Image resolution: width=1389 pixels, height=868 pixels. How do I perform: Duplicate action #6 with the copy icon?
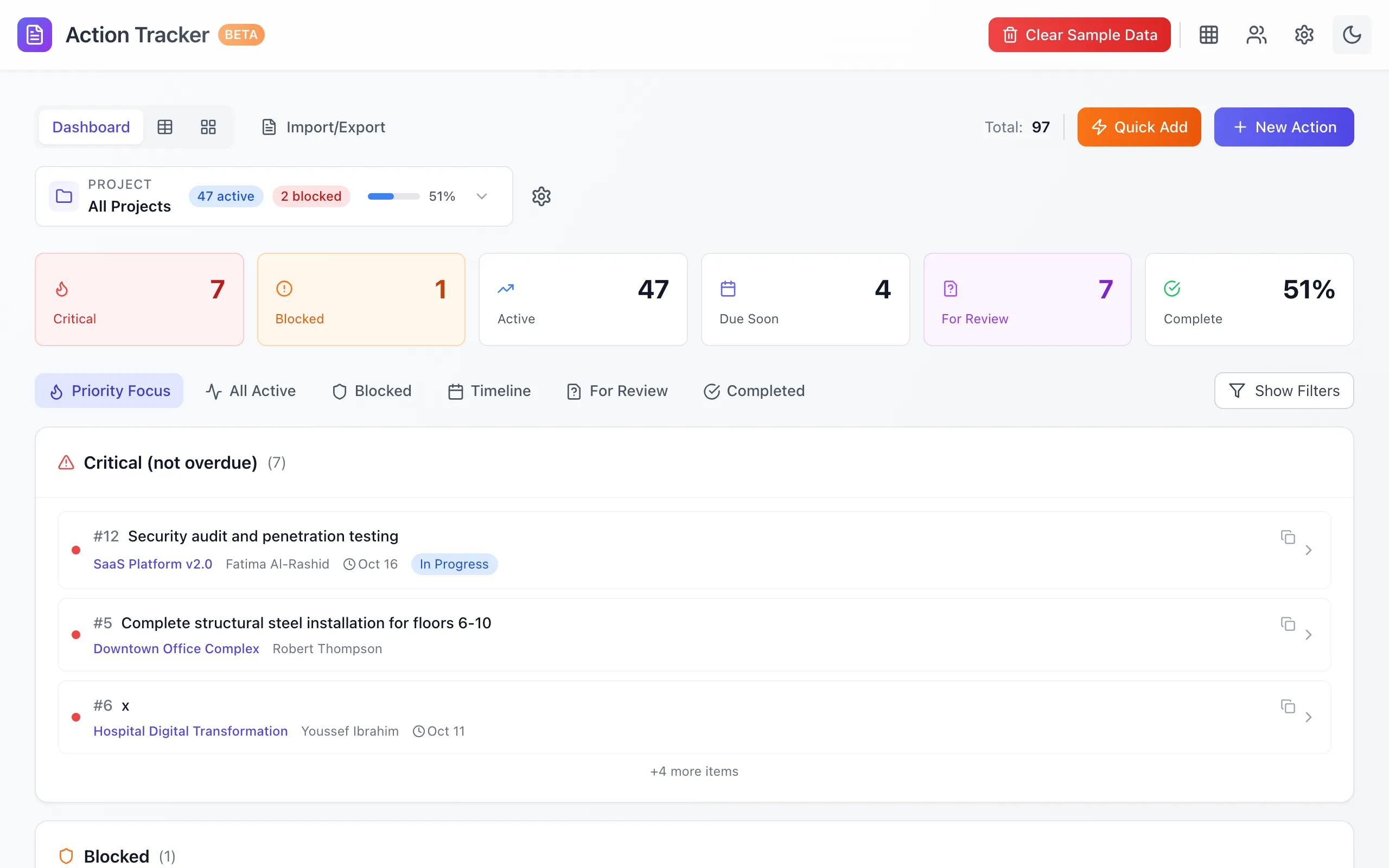click(1288, 706)
